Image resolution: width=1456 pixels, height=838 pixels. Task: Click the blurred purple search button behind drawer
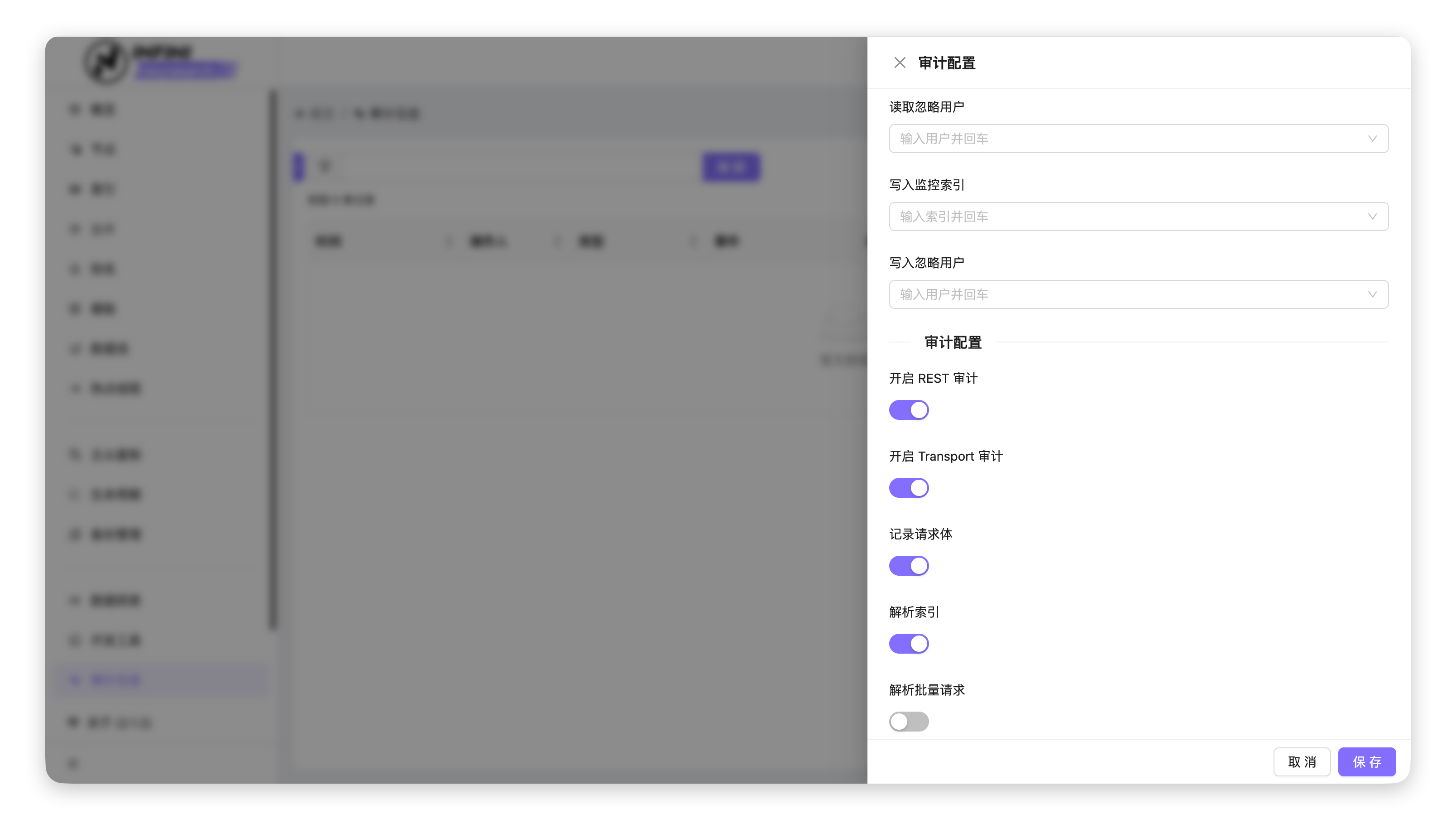(731, 168)
